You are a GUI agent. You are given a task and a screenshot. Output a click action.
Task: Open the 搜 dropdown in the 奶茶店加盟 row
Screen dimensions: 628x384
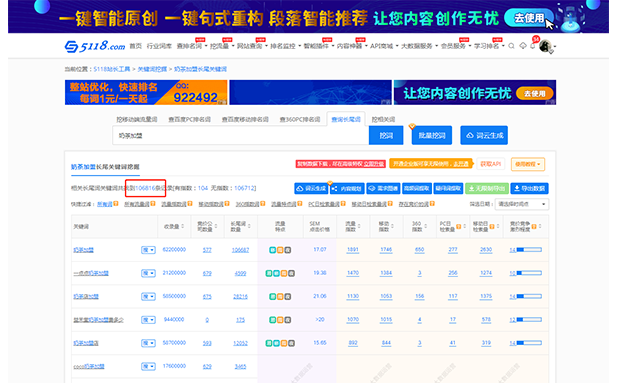coord(148,296)
